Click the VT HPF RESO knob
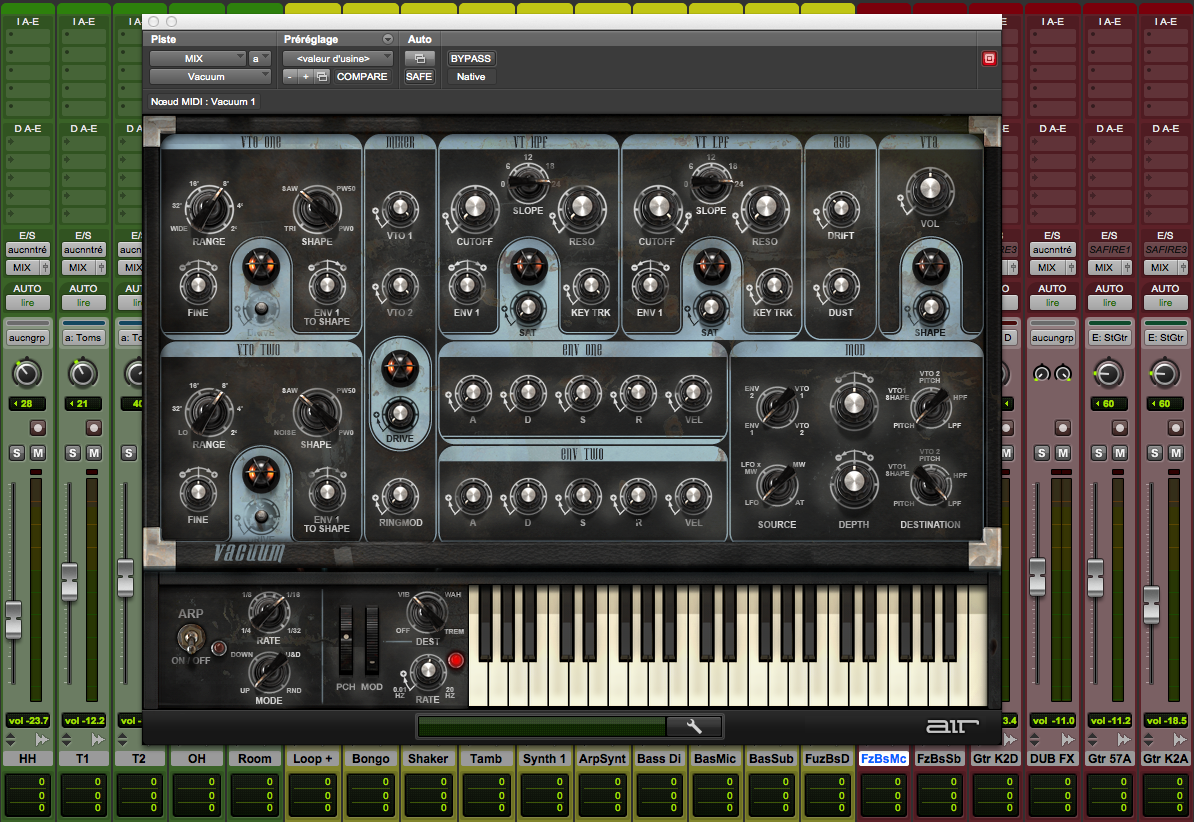The width and height of the screenshot is (1194, 822). (x=582, y=207)
